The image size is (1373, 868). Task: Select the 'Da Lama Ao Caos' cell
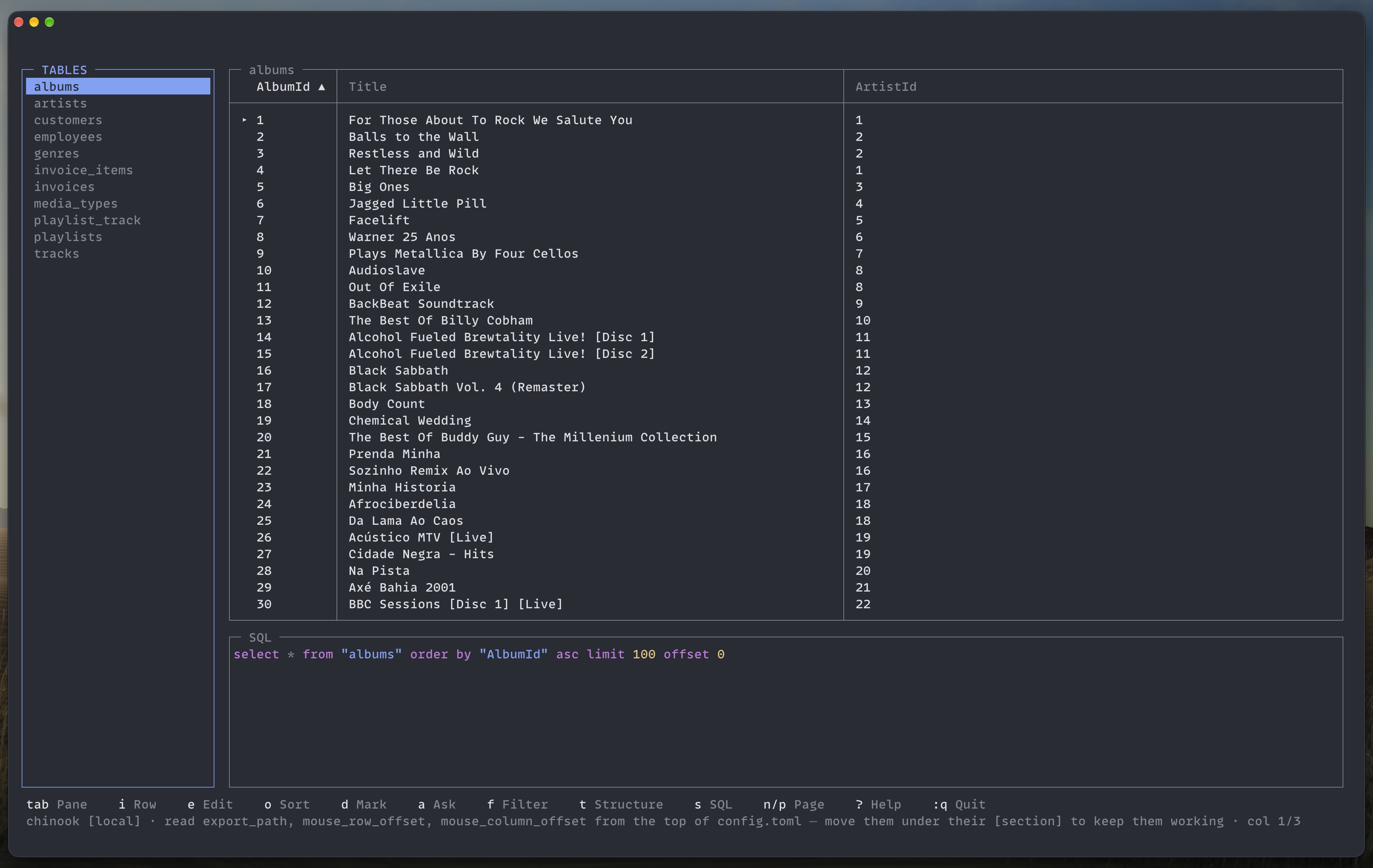click(405, 521)
